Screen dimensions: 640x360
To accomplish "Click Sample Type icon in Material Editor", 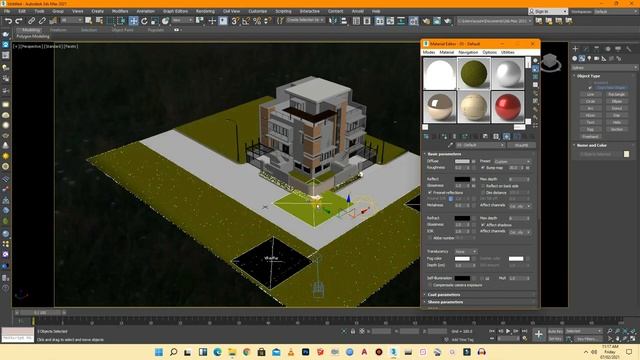I will click(x=536, y=60).
